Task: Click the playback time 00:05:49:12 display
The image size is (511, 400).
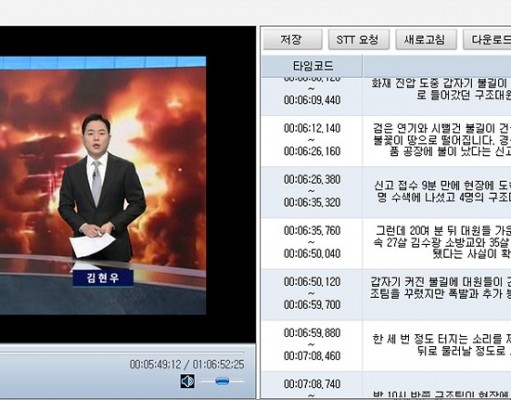Action: (155, 364)
